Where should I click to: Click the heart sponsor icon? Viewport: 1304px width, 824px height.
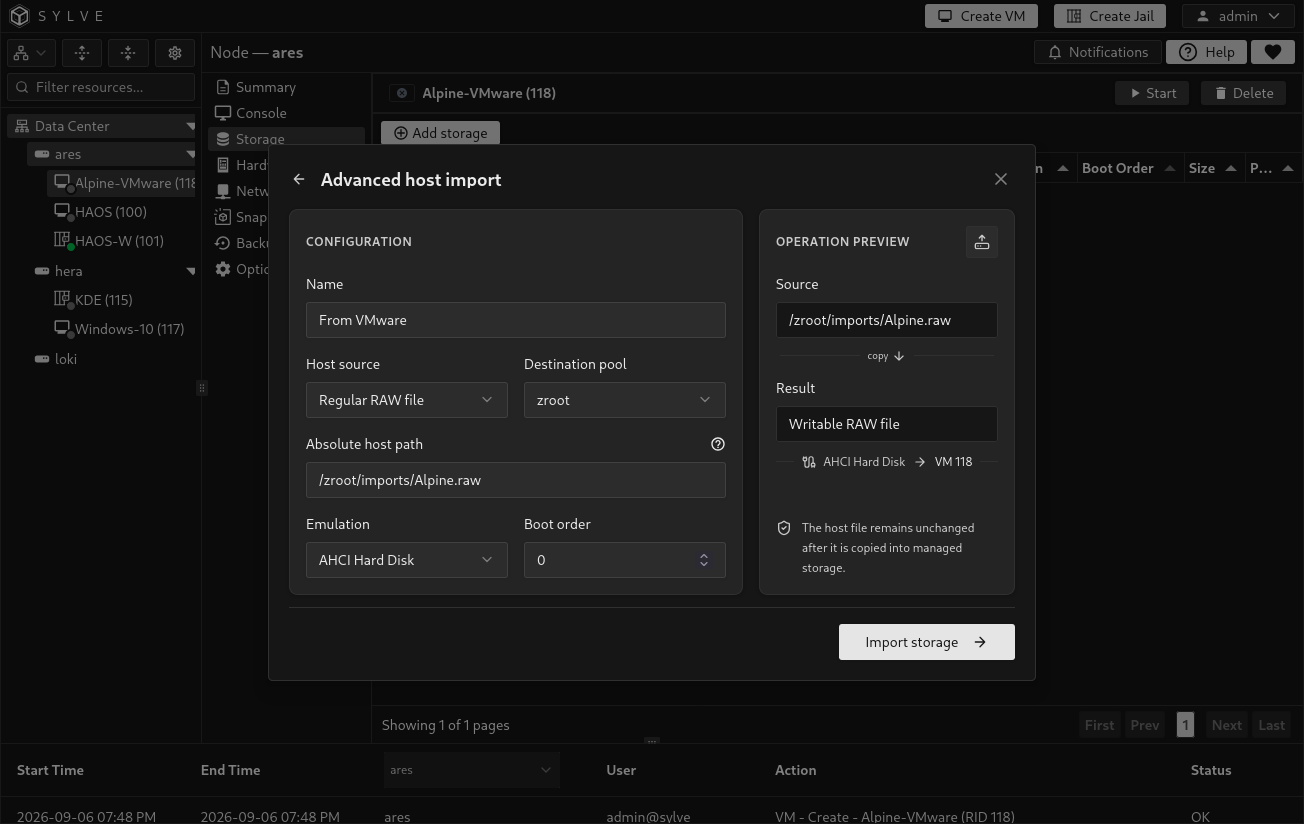click(1272, 52)
